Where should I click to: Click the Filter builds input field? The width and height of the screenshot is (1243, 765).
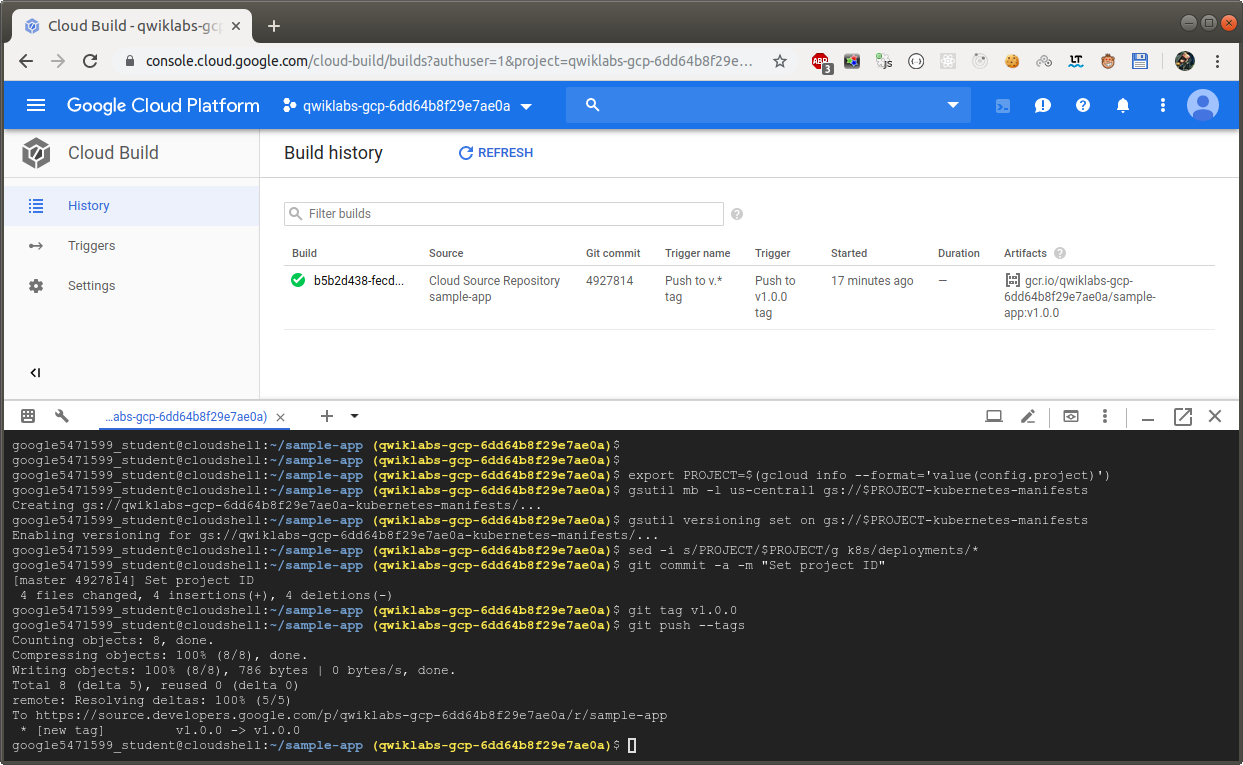click(504, 214)
